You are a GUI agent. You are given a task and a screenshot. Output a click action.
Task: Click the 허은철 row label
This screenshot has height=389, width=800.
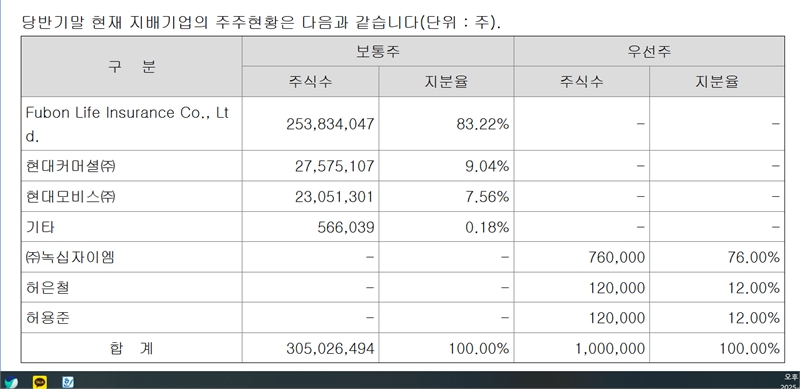(x=132, y=287)
